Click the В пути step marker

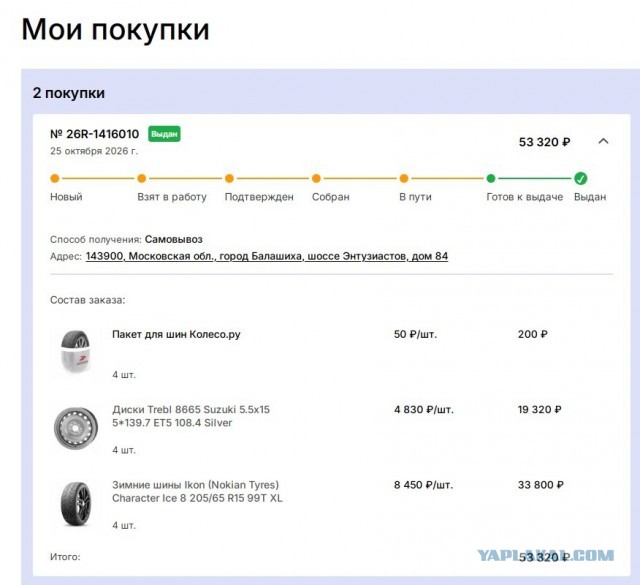pos(404,178)
